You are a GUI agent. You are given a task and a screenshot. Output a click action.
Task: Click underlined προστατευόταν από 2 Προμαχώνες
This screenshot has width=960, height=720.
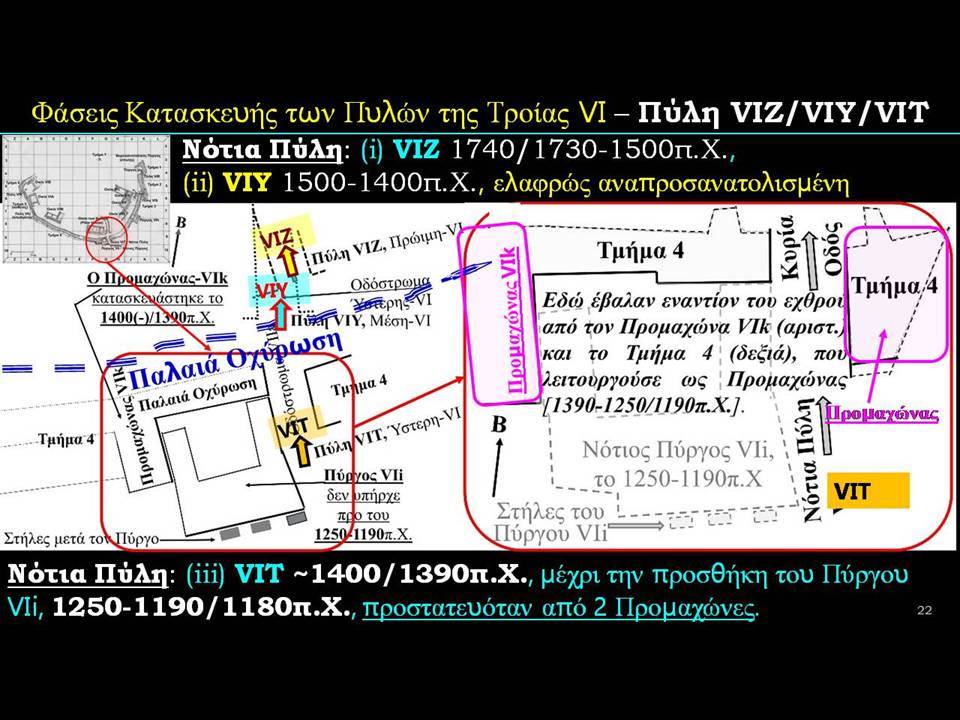pyautogui.click(x=558, y=609)
